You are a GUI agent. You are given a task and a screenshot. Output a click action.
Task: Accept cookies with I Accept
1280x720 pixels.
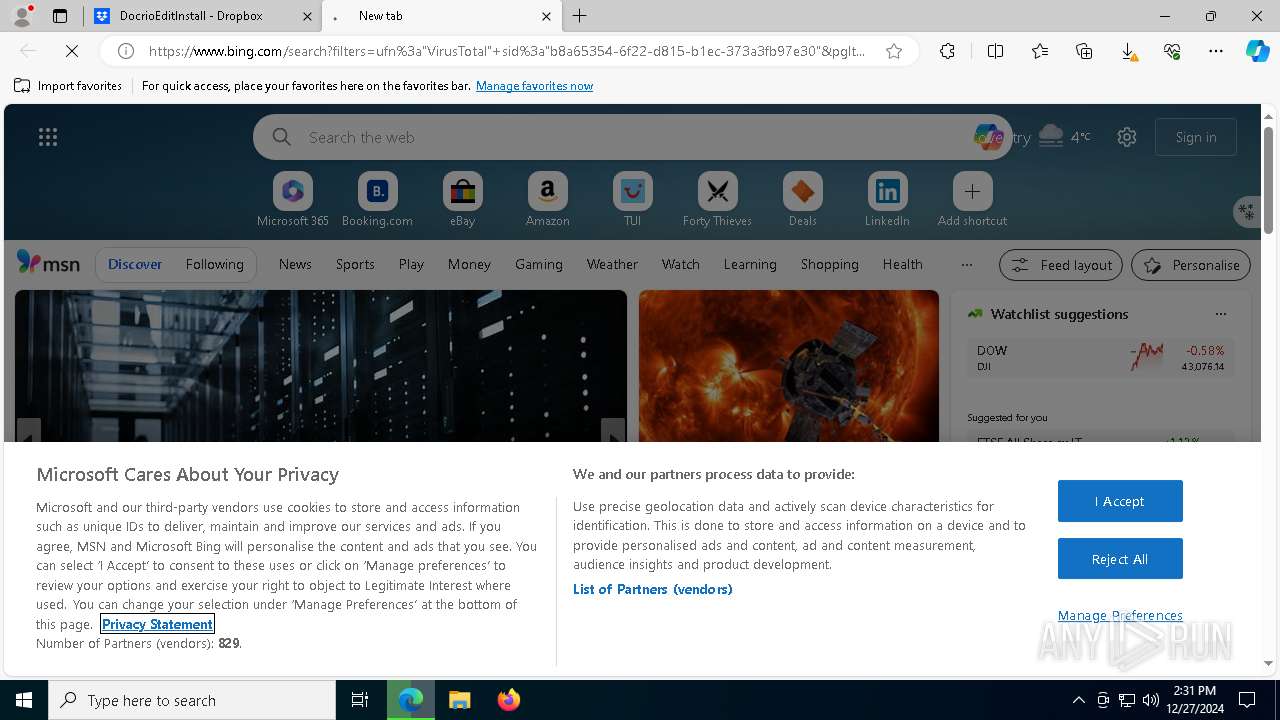point(1120,501)
